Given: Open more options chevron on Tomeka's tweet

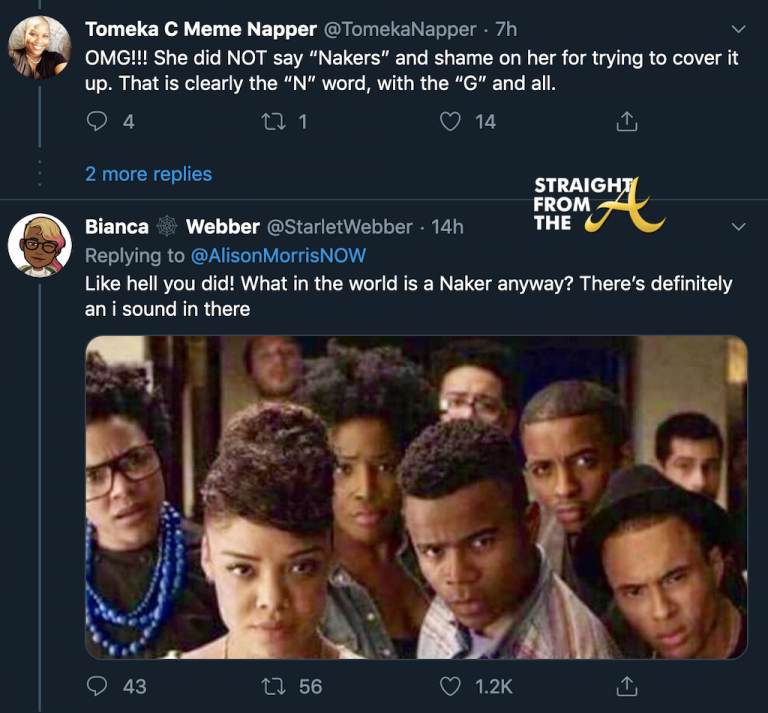Looking at the screenshot, I should click(x=739, y=29).
